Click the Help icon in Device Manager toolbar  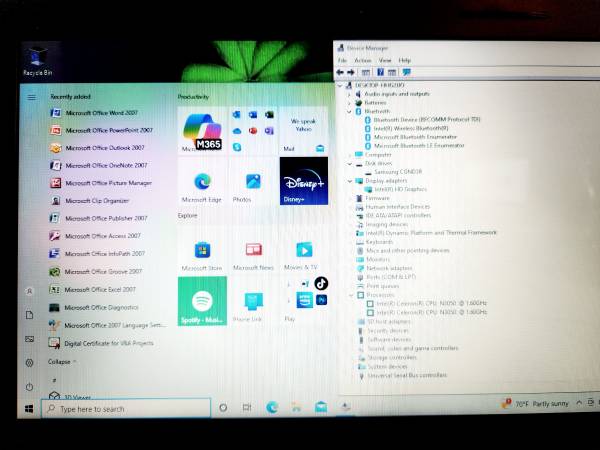380,72
